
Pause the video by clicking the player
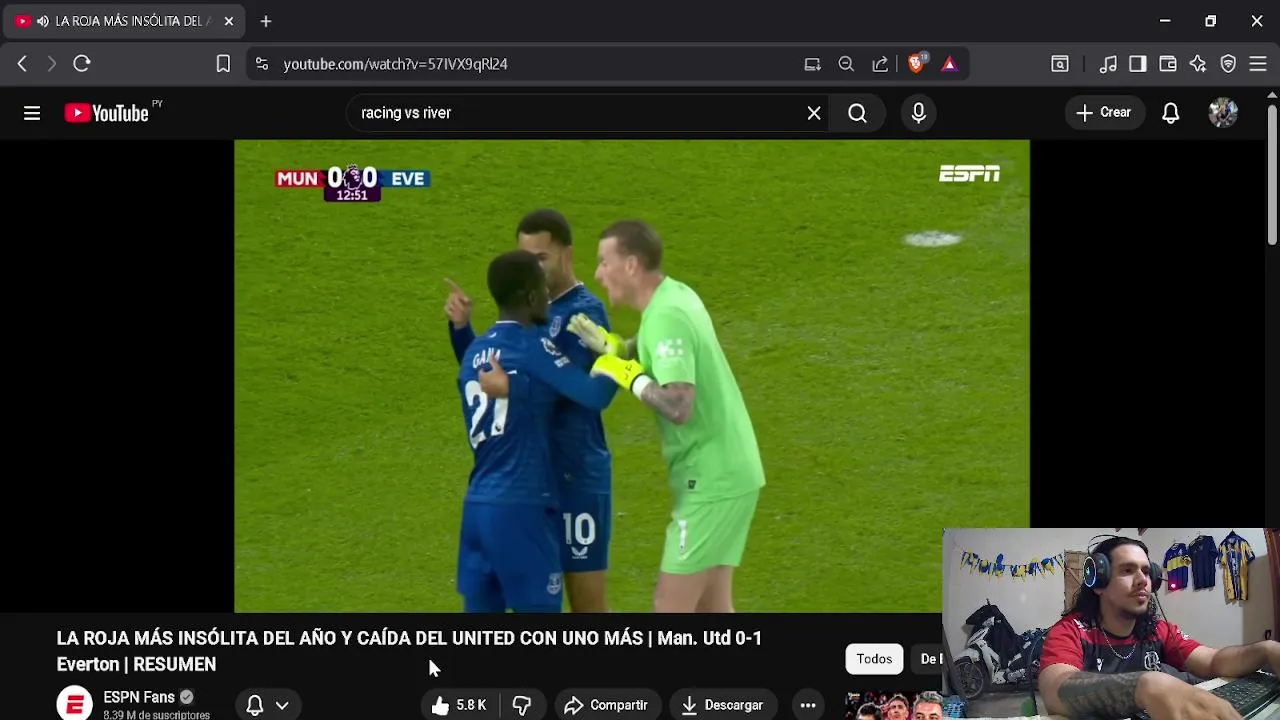[631, 376]
